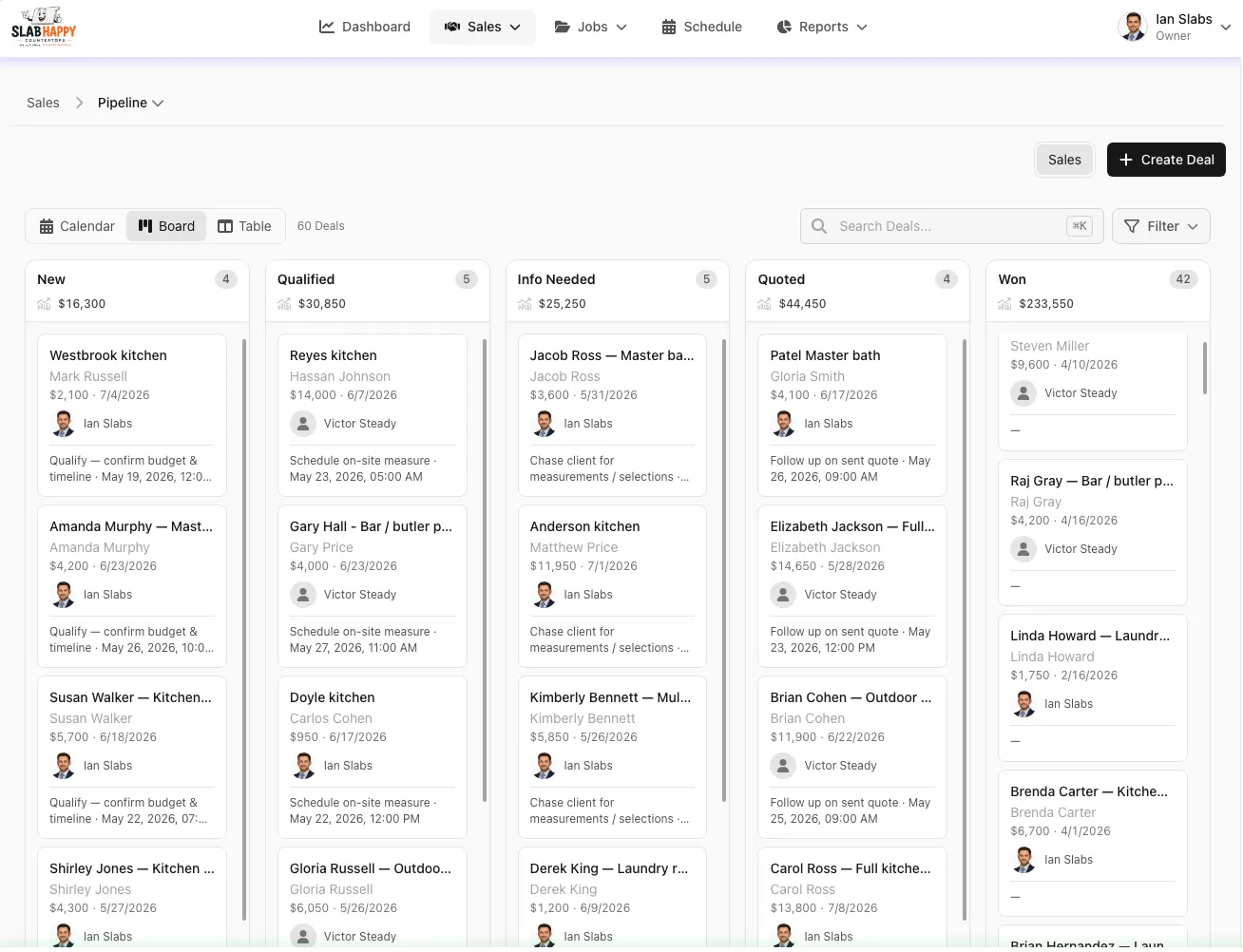Image resolution: width=1243 pixels, height=952 pixels.
Task: Click the Sales handshake icon
Action: (452, 27)
